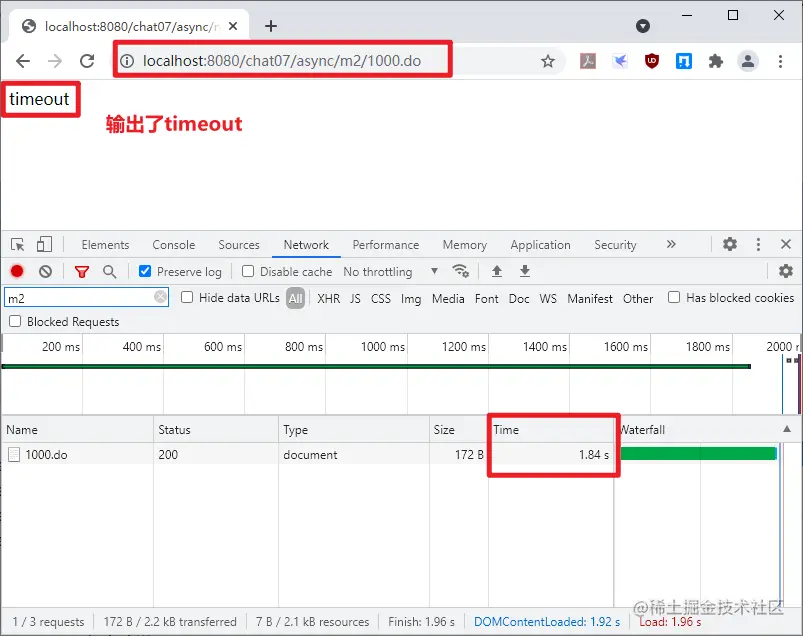Export HAR file with download arrow

tap(525, 271)
